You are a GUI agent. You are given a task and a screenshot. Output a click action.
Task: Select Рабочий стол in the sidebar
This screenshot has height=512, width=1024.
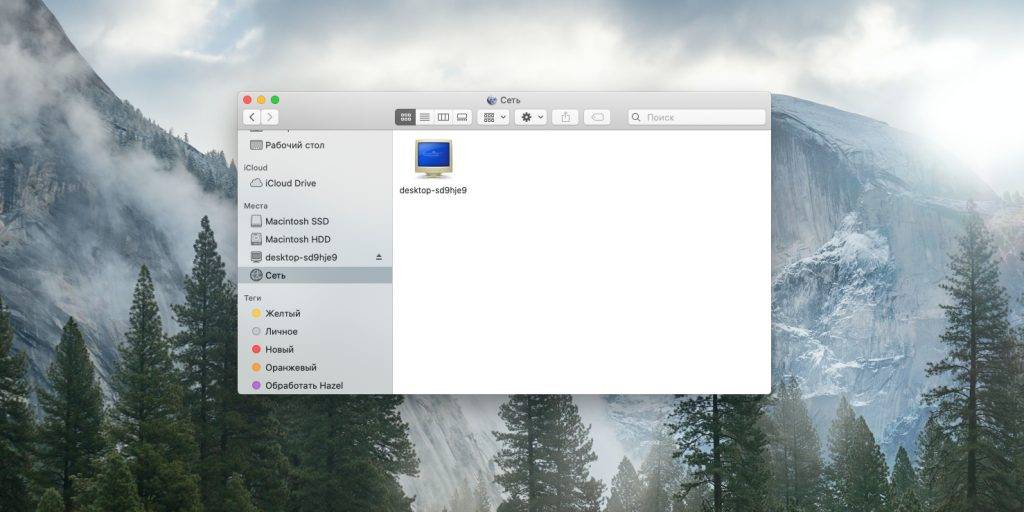tap(294, 145)
